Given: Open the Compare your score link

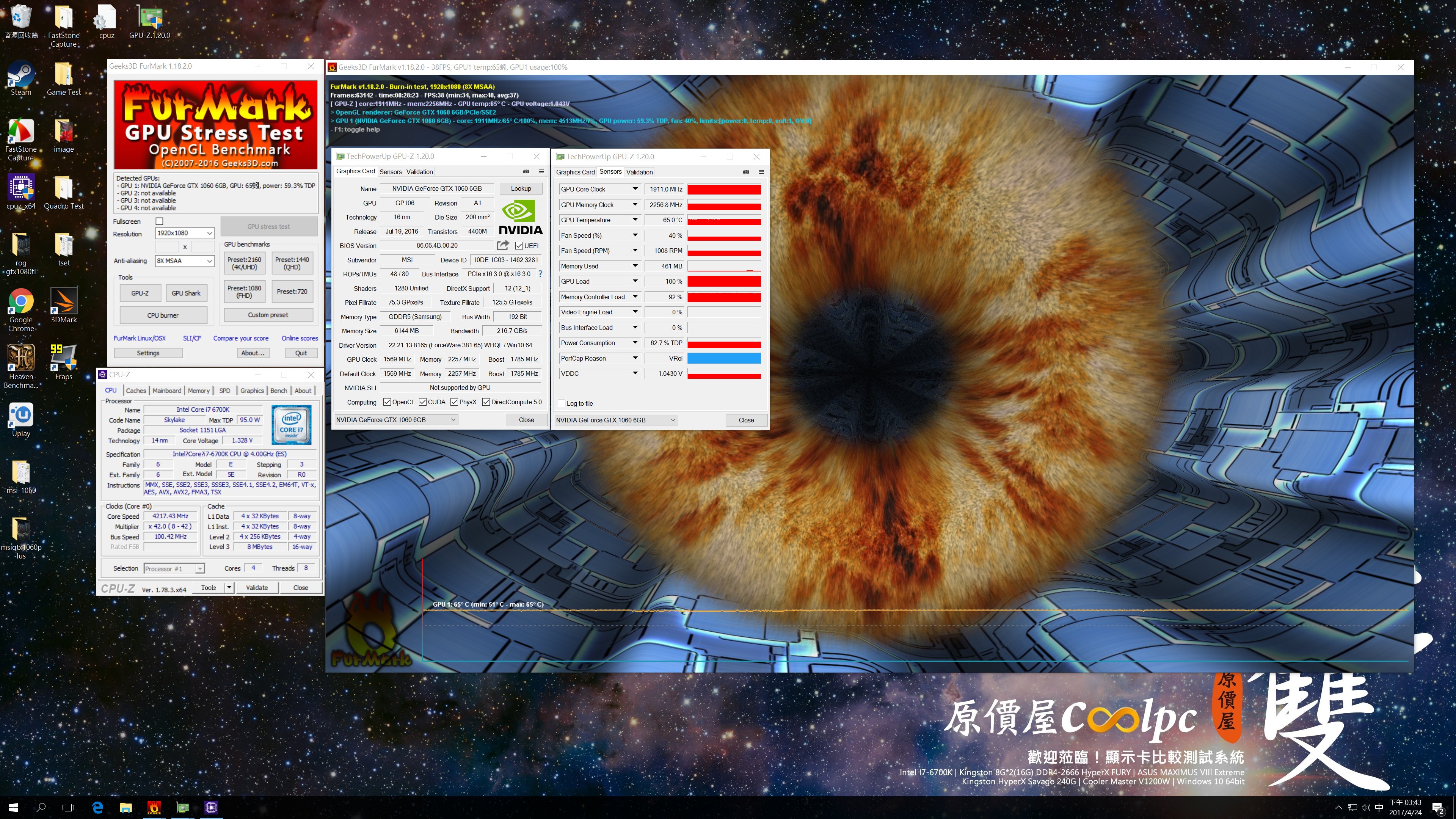Looking at the screenshot, I should 241,338.
